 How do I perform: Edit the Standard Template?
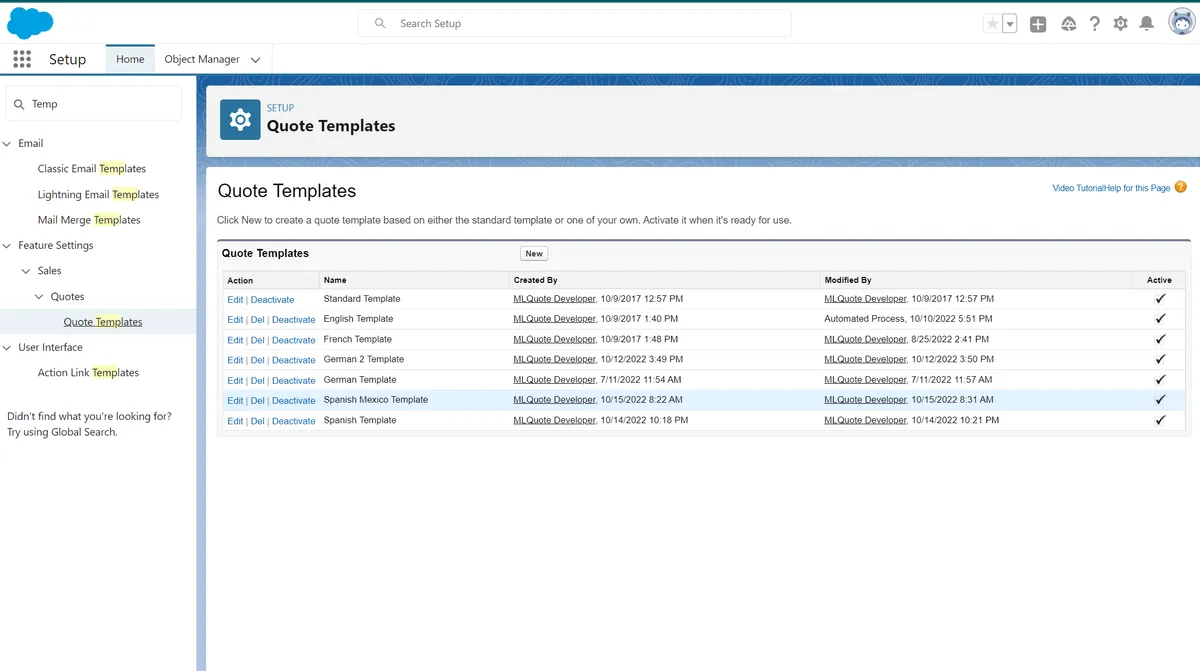pyautogui.click(x=235, y=300)
